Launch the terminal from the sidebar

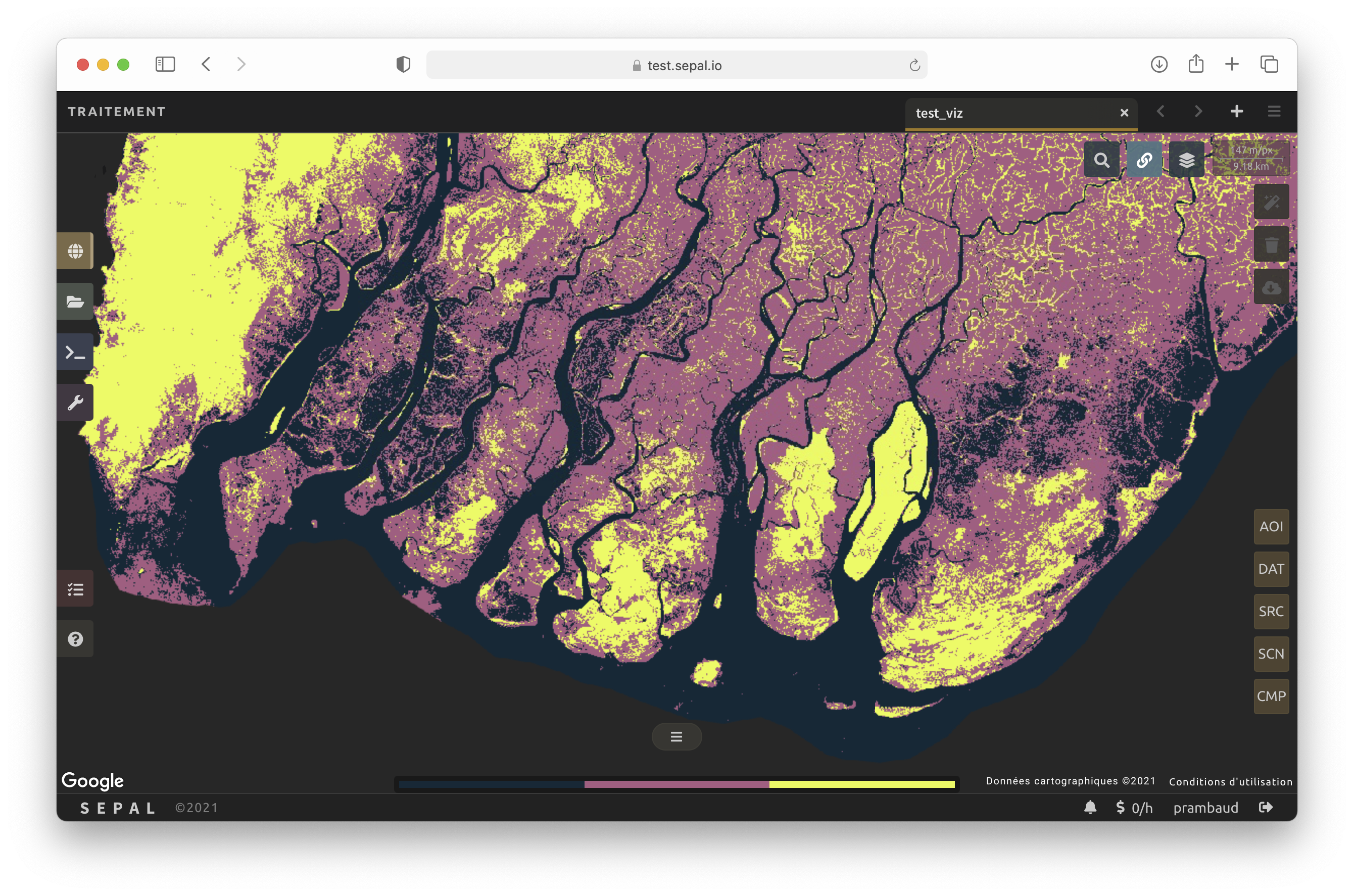click(x=75, y=352)
